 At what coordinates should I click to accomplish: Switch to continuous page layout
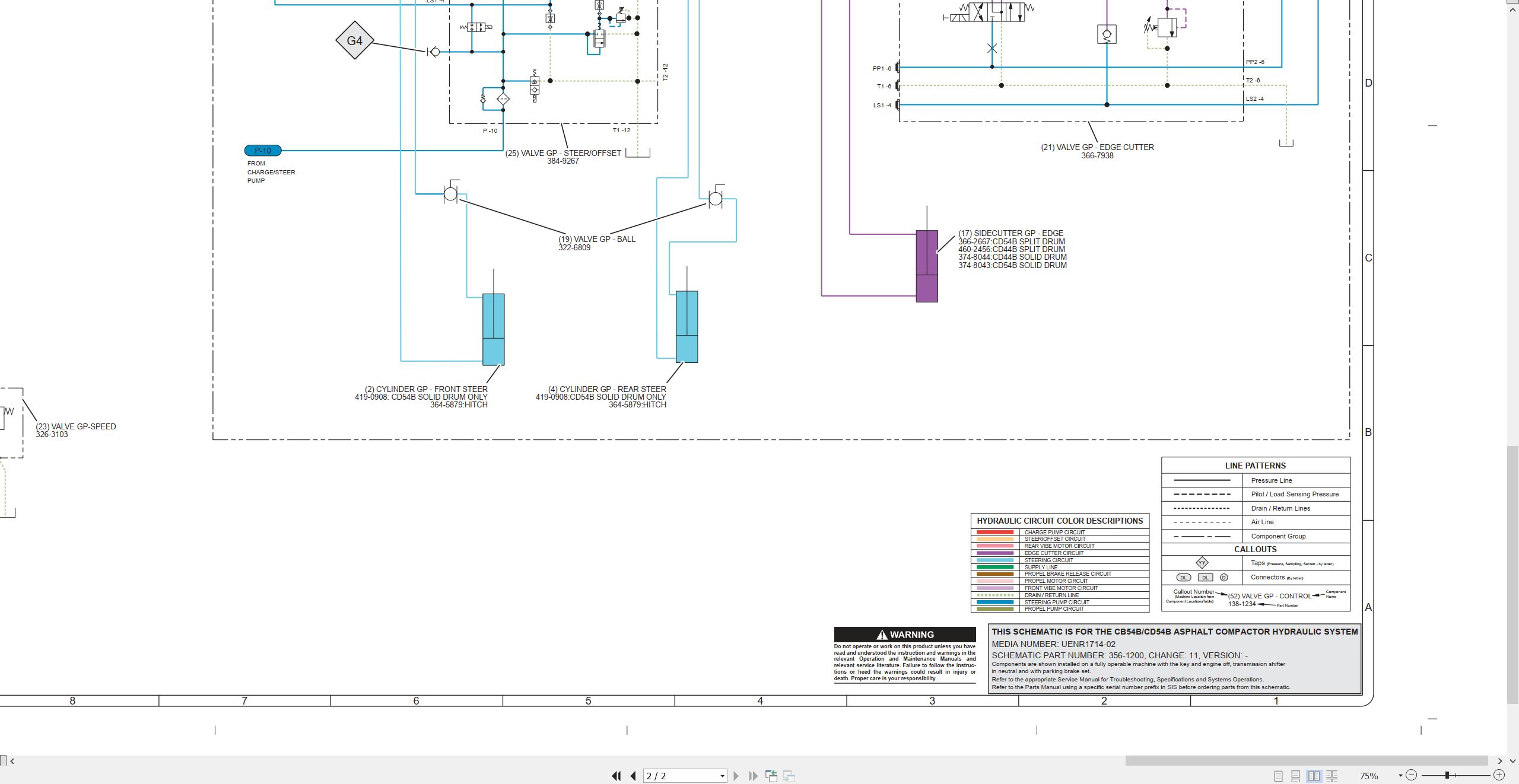pyautogui.click(x=1296, y=776)
